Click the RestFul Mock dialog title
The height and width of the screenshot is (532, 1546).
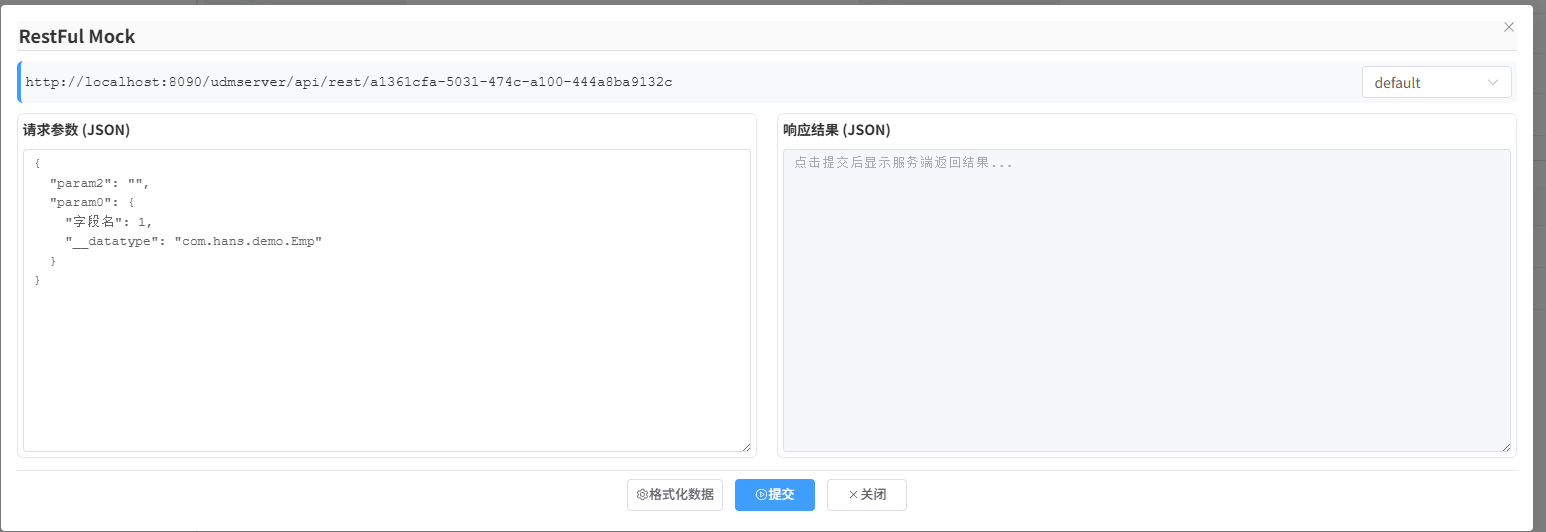click(77, 37)
